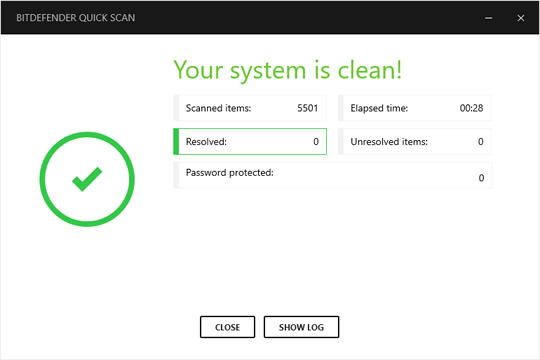Click the Password protected row
This screenshot has width=540, height=360.
click(x=332, y=175)
